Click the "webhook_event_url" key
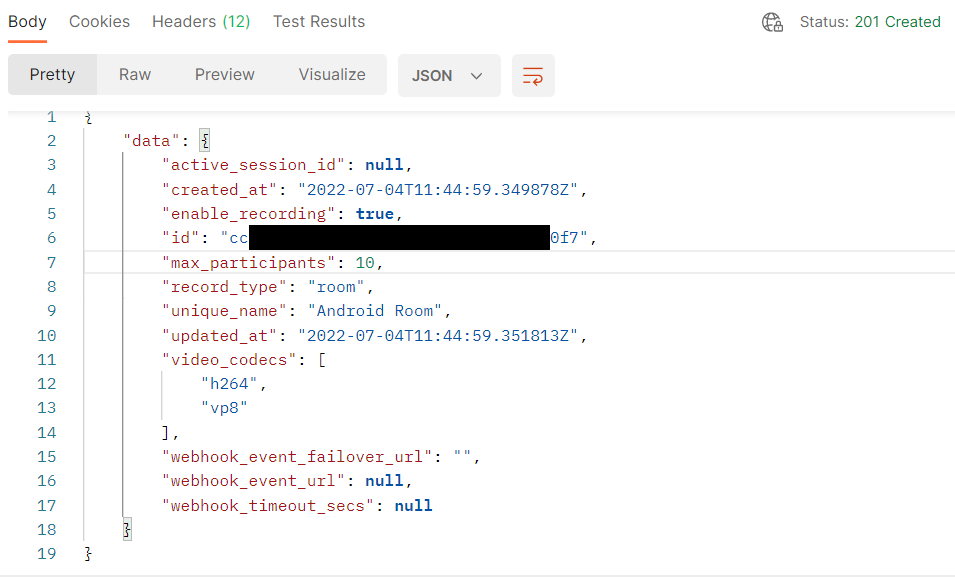This screenshot has height=577, width=955. pyautogui.click(x=253, y=481)
